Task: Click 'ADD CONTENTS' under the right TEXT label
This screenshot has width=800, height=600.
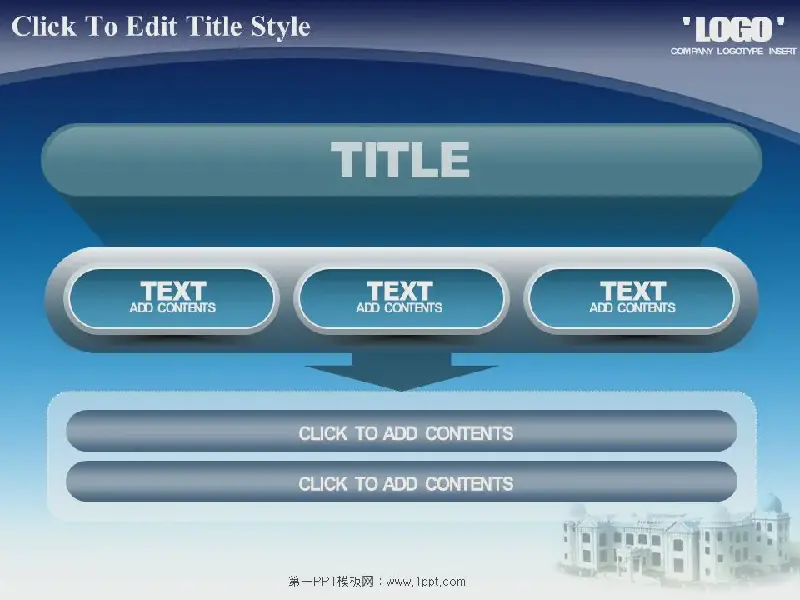Action: click(x=632, y=308)
